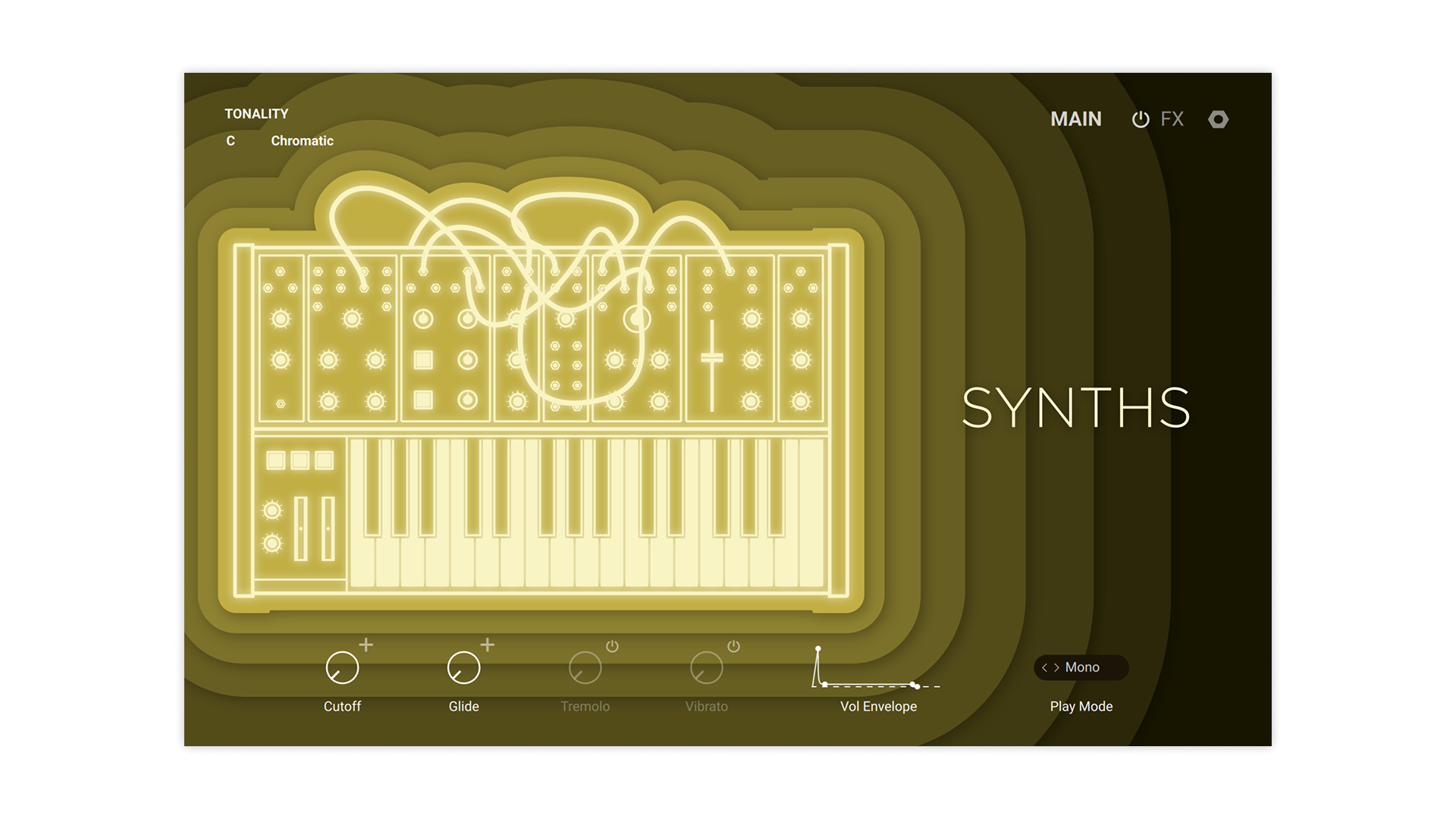Click the plus icon above Cutoff
This screenshot has width=1456, height=819.
(x=366, y=645)
